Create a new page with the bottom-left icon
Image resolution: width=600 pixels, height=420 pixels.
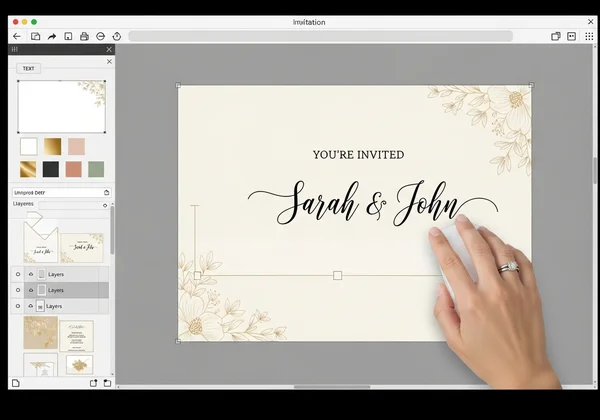tap(16, 383)
